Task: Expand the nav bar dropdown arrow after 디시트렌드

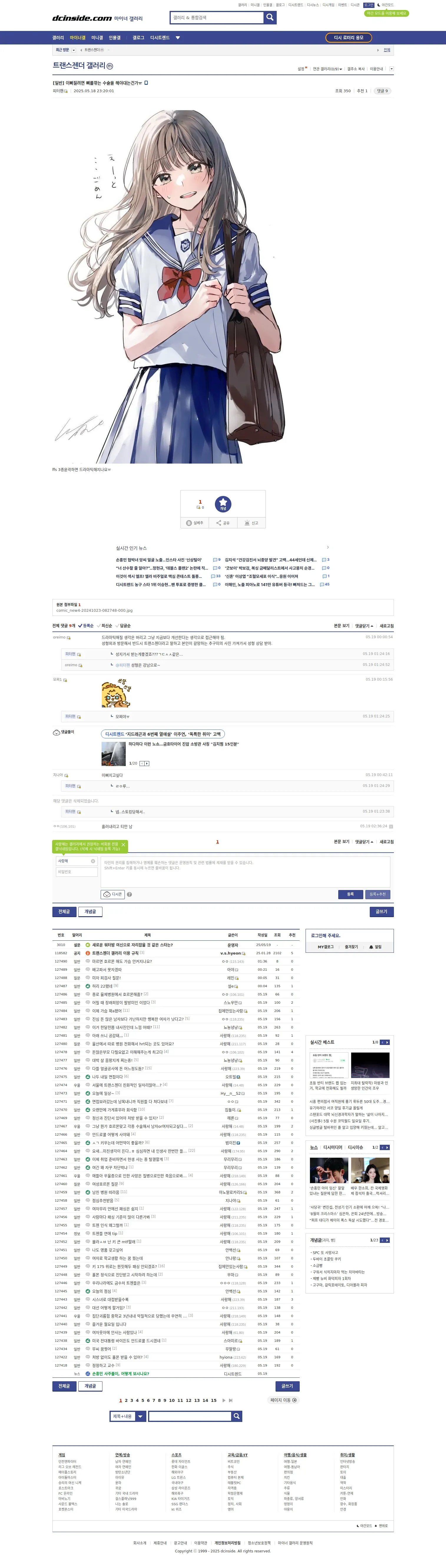Action: pyautogui.click(x=178, y=38)
